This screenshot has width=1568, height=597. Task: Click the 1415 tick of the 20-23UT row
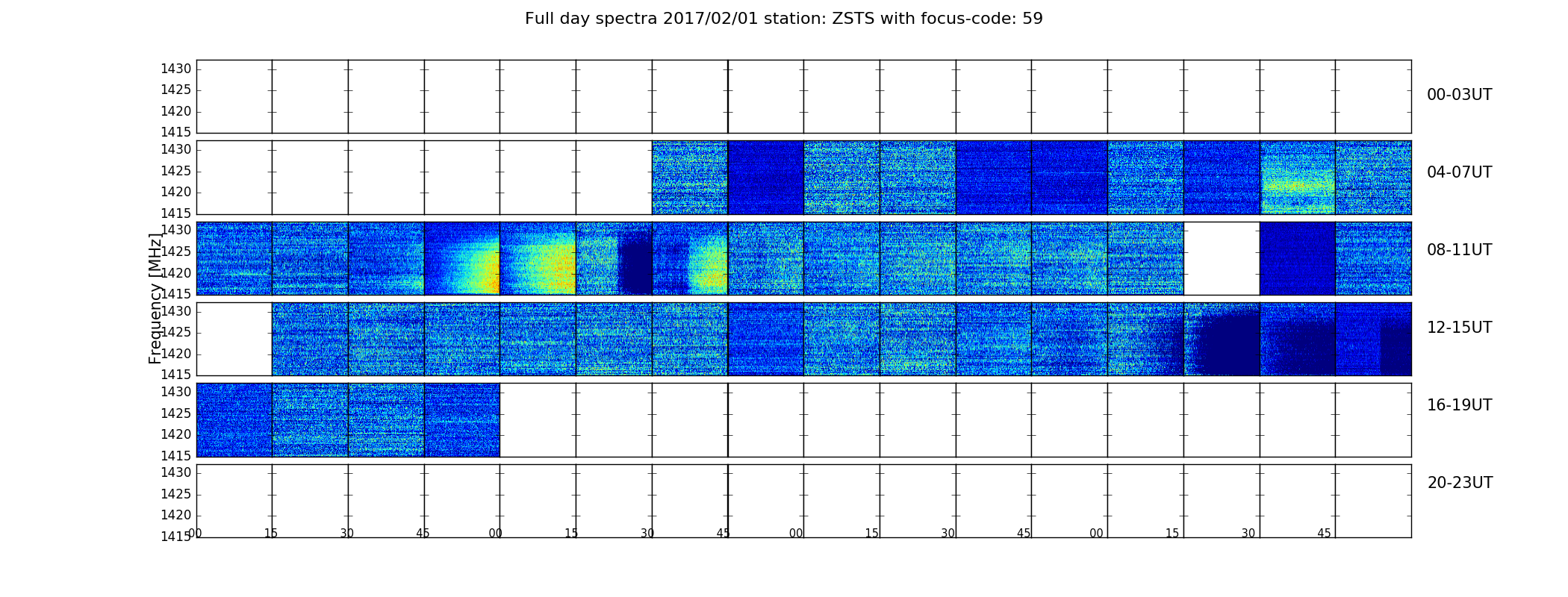[x=176, y=537]
